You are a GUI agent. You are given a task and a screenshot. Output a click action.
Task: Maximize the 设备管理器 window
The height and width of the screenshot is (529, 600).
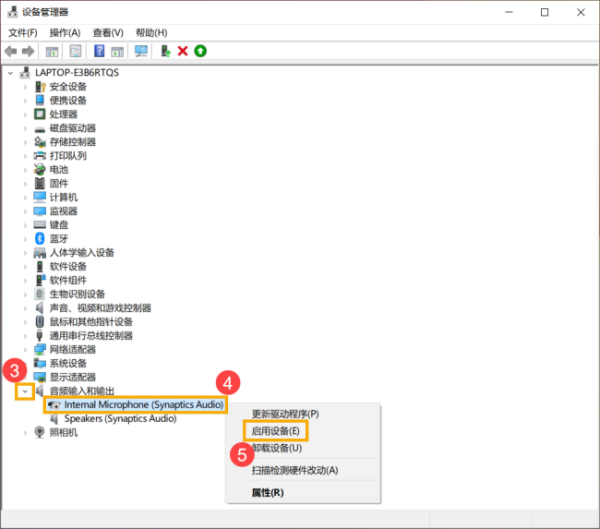(x=545, y=12)
